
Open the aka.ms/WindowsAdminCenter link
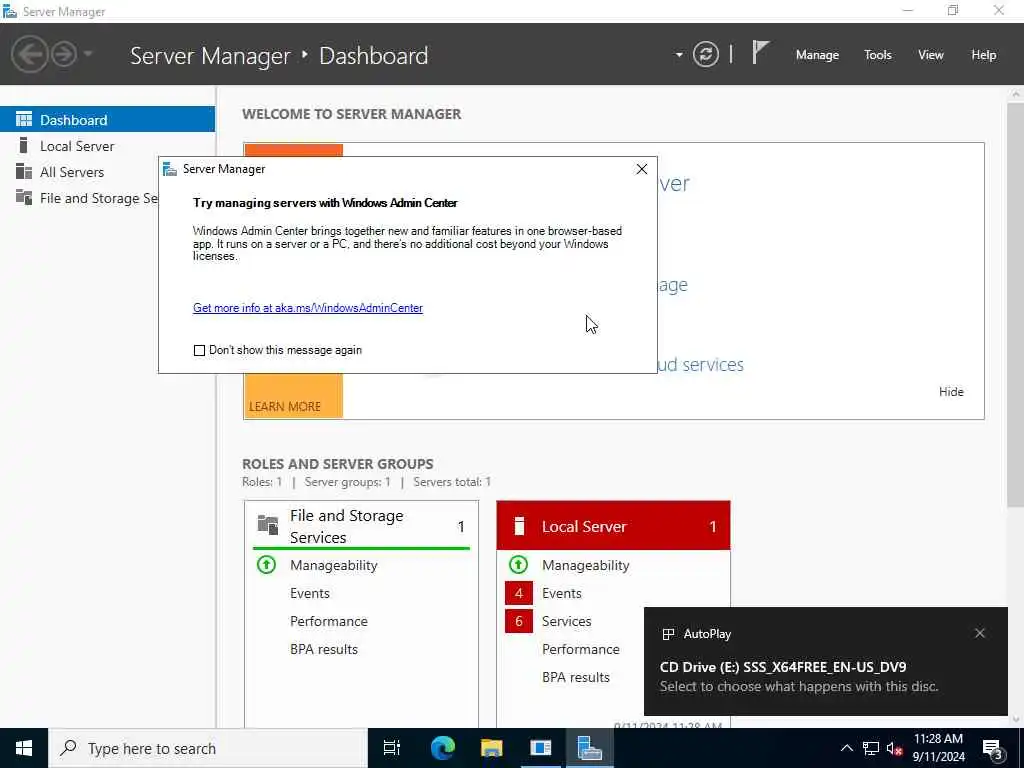pyautogui.click(x=308, y=308)
